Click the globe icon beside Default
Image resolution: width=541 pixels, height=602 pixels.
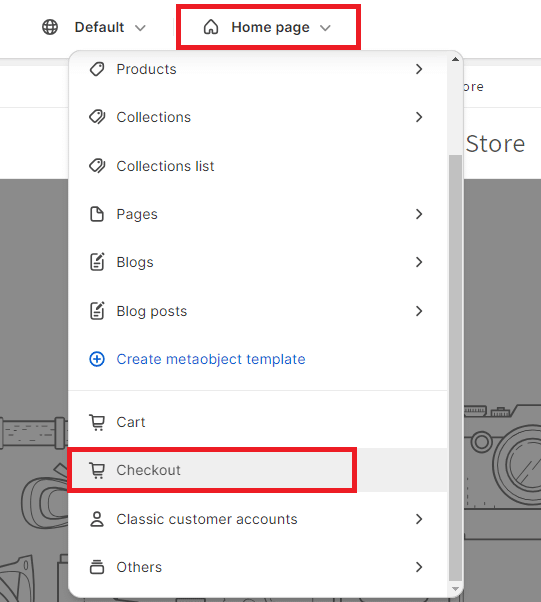pyautogui.click(x=50, y=27)
